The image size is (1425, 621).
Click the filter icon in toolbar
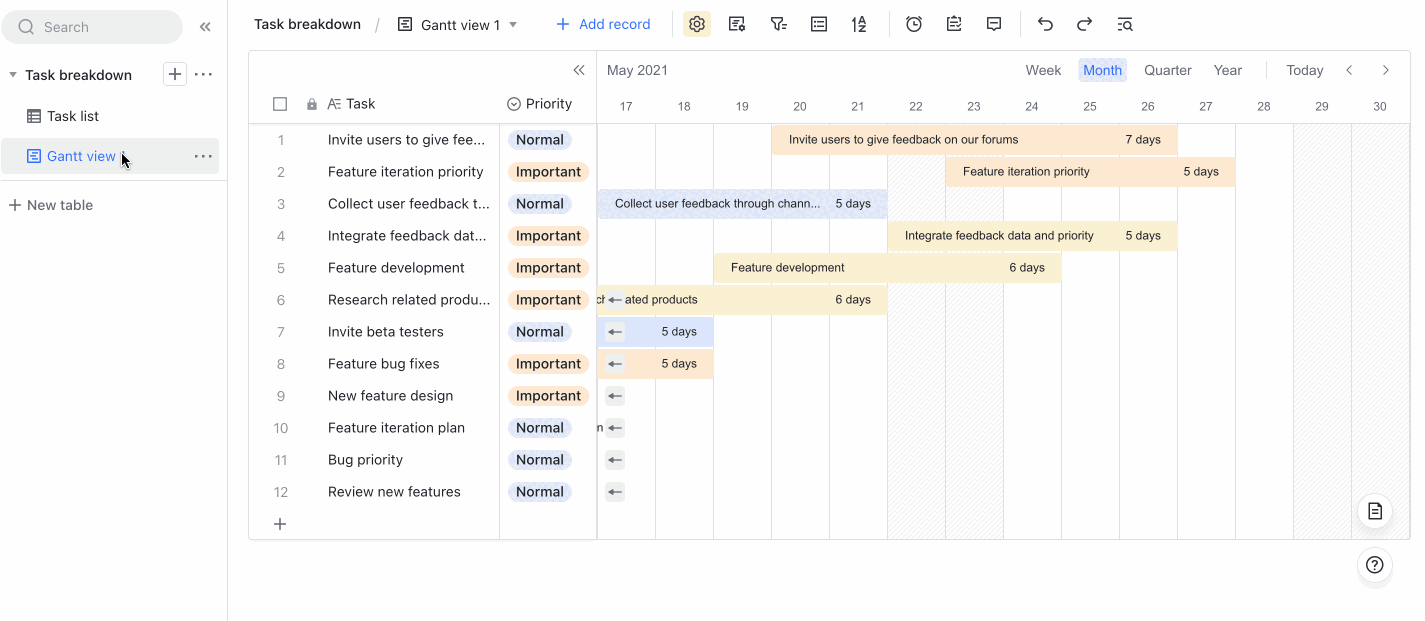tap(778, 25)
